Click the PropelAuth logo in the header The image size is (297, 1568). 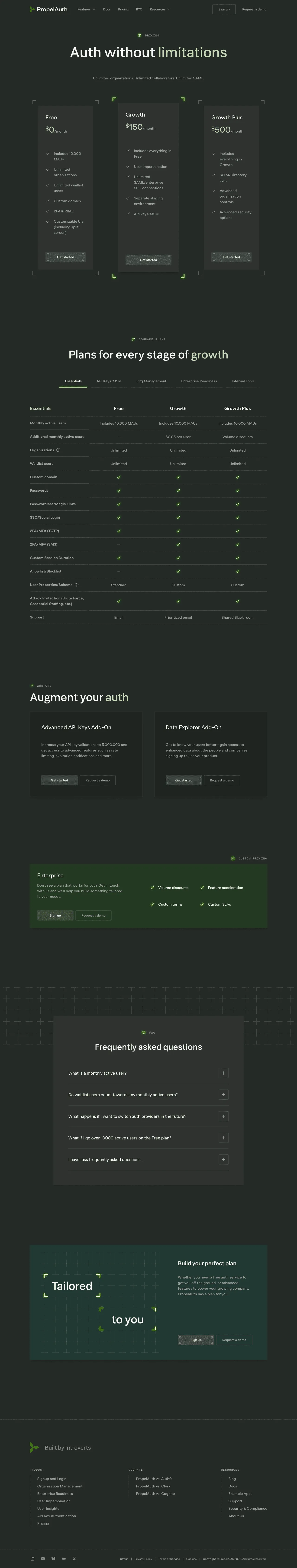49,9
